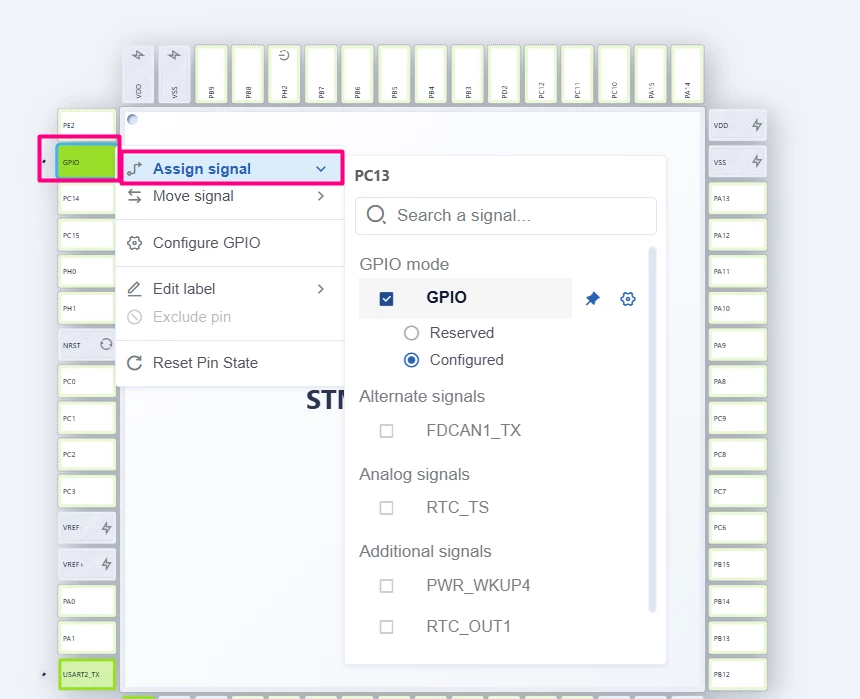The width and height of the screenshot is (860, 699).
Task: Select pin PE2 on left side
Action: coord(87,125)
